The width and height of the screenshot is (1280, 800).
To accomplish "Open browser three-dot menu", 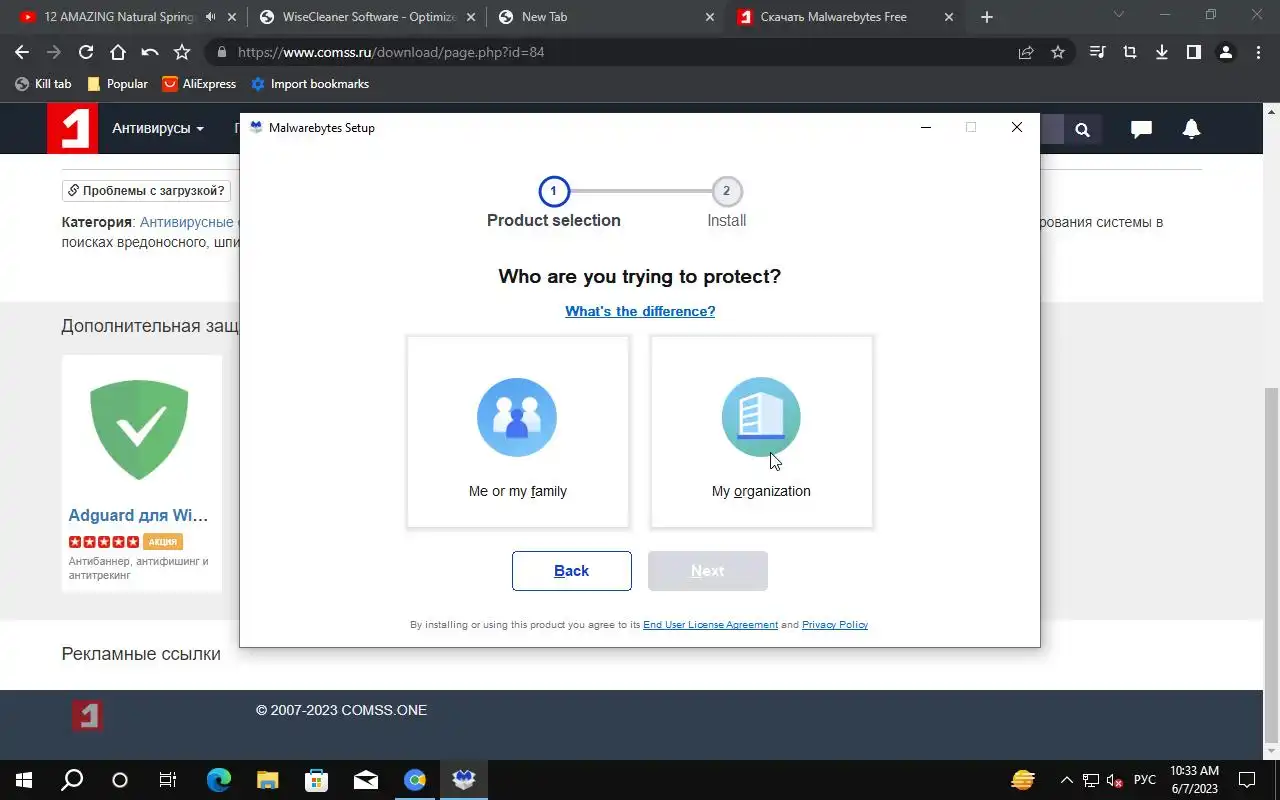I will [x=1258, y=52].
